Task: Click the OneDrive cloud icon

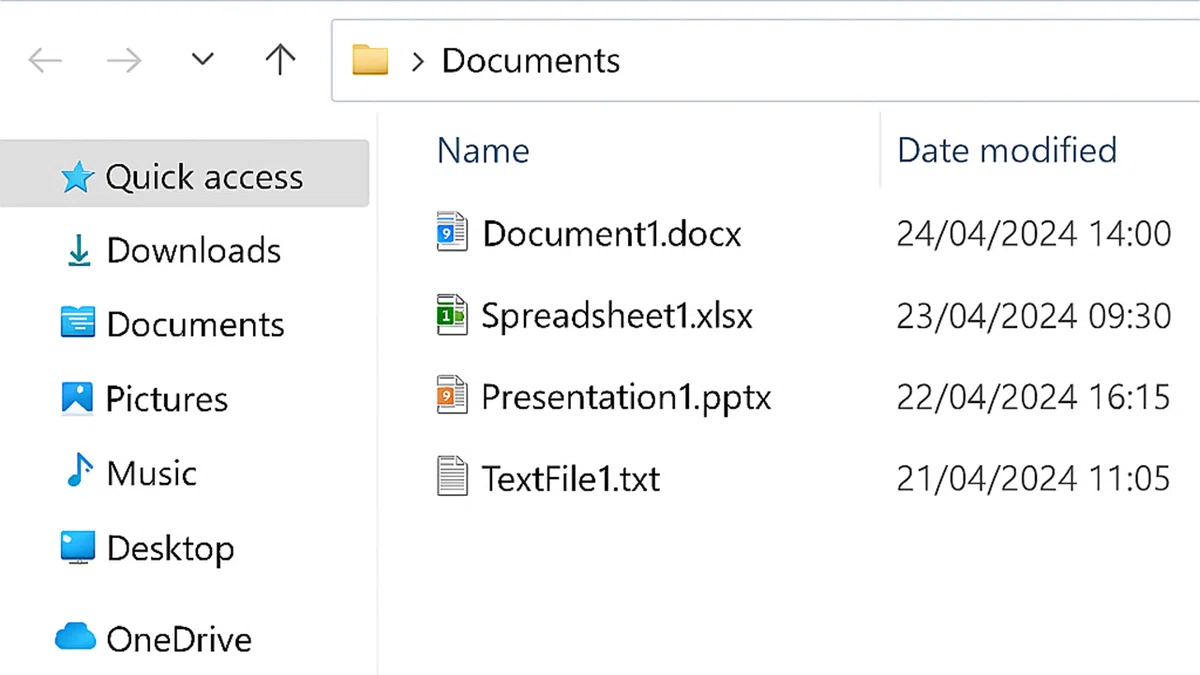Action: (76, 637)
